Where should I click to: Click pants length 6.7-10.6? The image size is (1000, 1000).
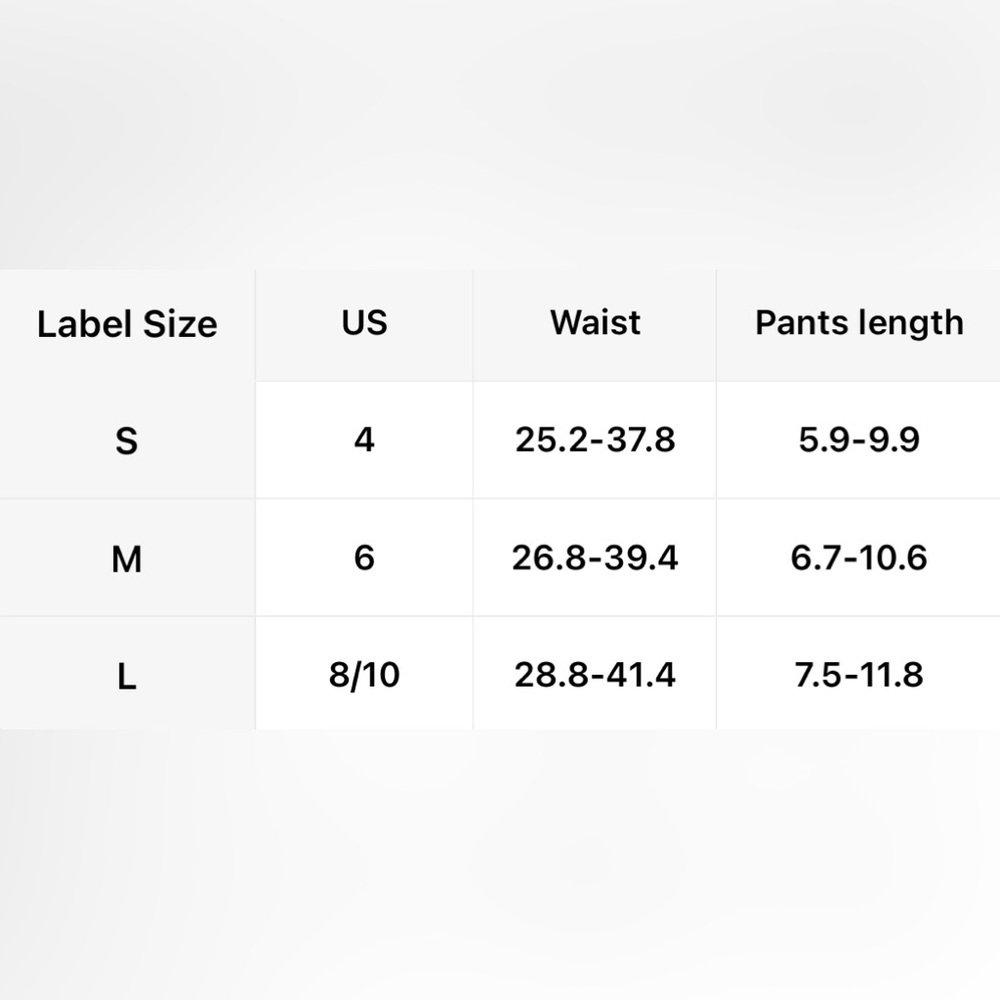[x=858, y=558]
